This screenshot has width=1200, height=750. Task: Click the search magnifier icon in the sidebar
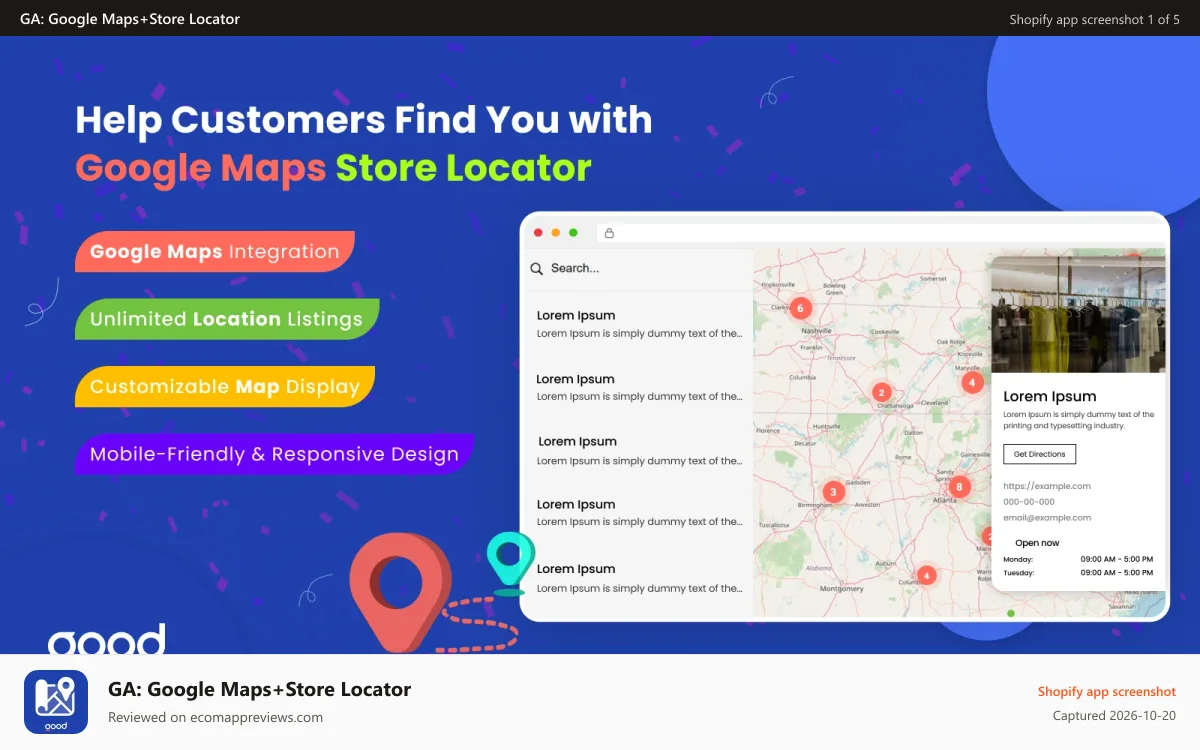pos(537,268)
